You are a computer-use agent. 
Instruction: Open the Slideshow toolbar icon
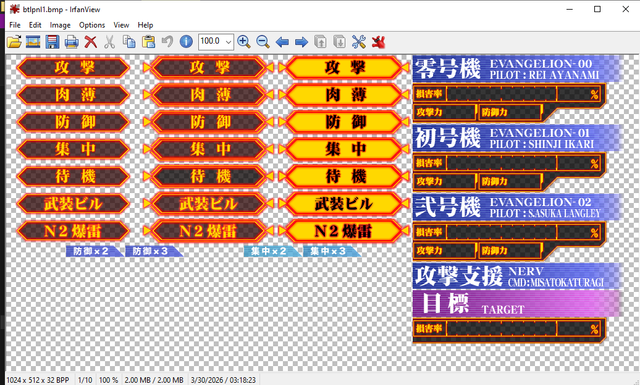pyautogui.click(x=33, y=42)
